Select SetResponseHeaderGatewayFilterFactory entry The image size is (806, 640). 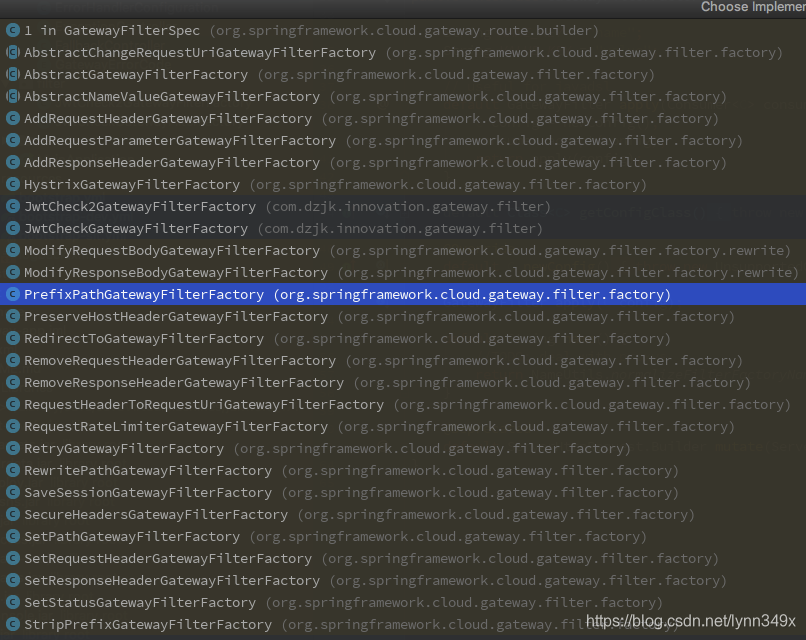click(x=403, y=580)
